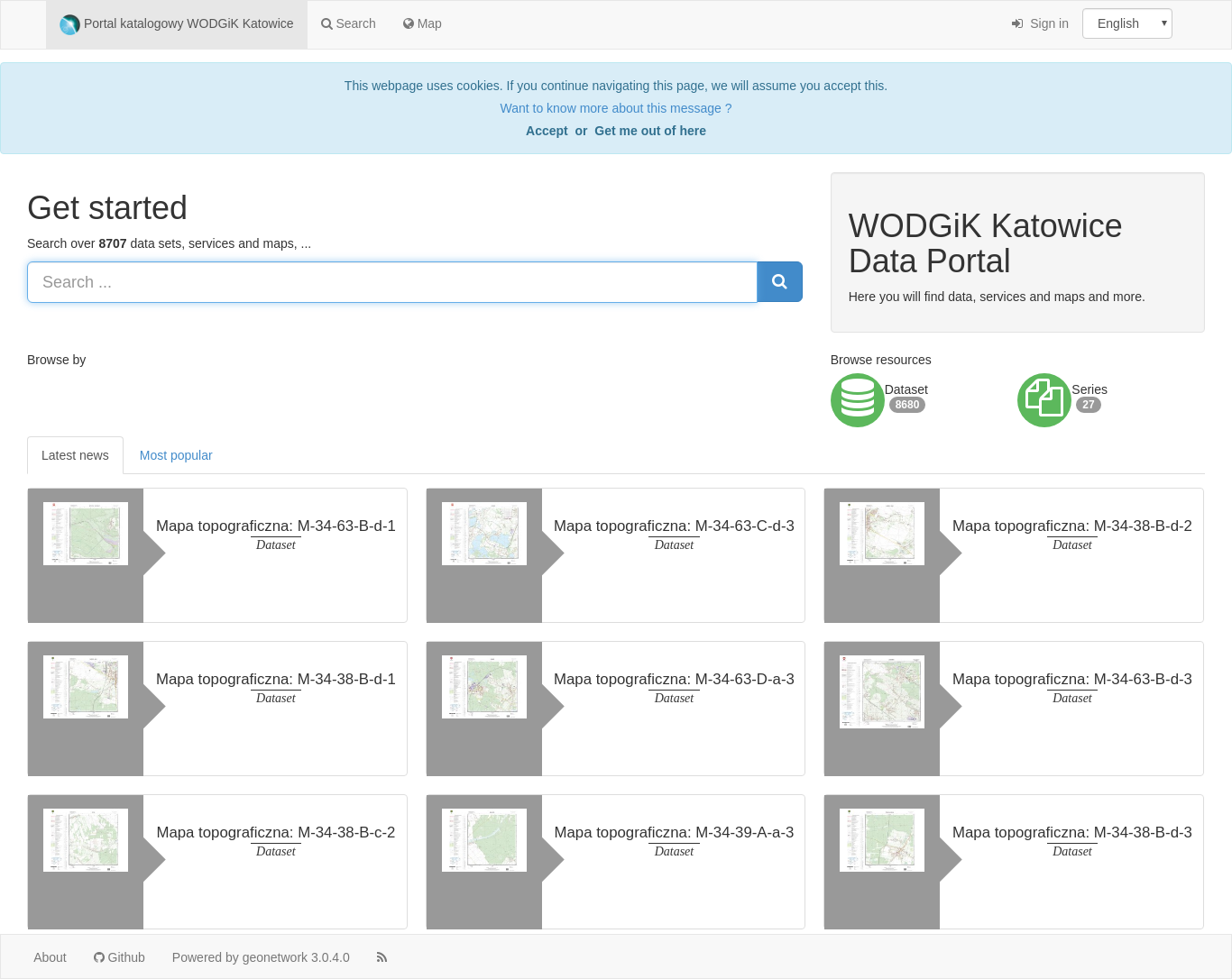1232x979 pixels.
Task: Switch to the Most popular tab
Action: [x=176, y=455]
